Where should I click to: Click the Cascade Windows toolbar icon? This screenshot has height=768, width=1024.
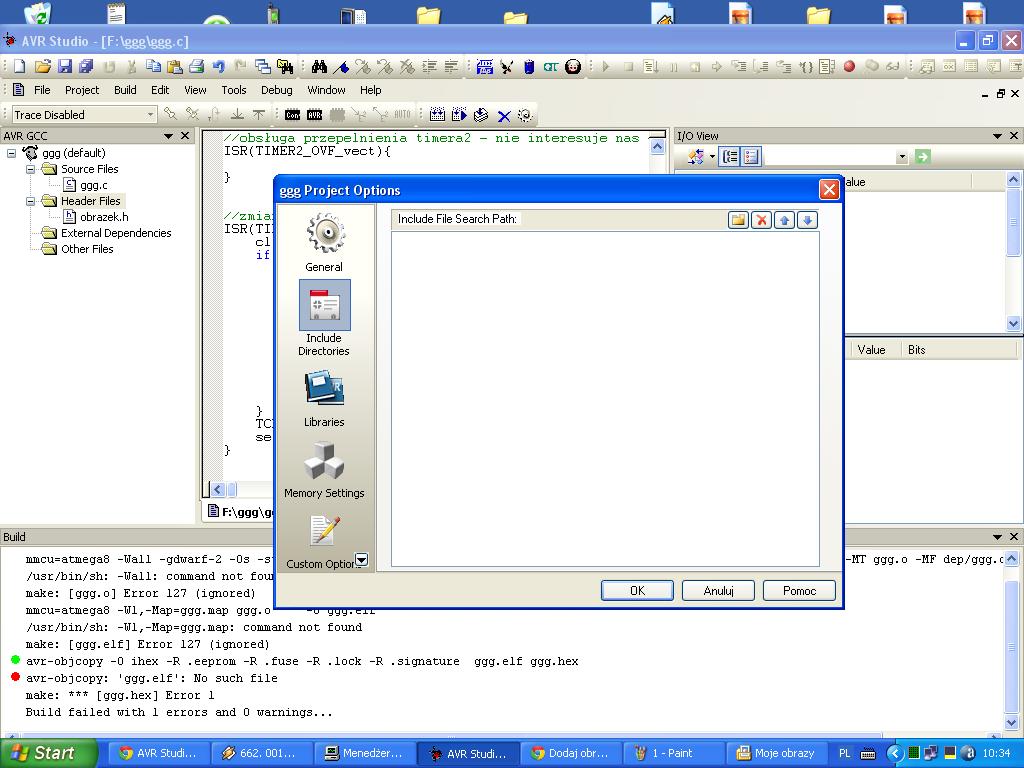(263, 66)
